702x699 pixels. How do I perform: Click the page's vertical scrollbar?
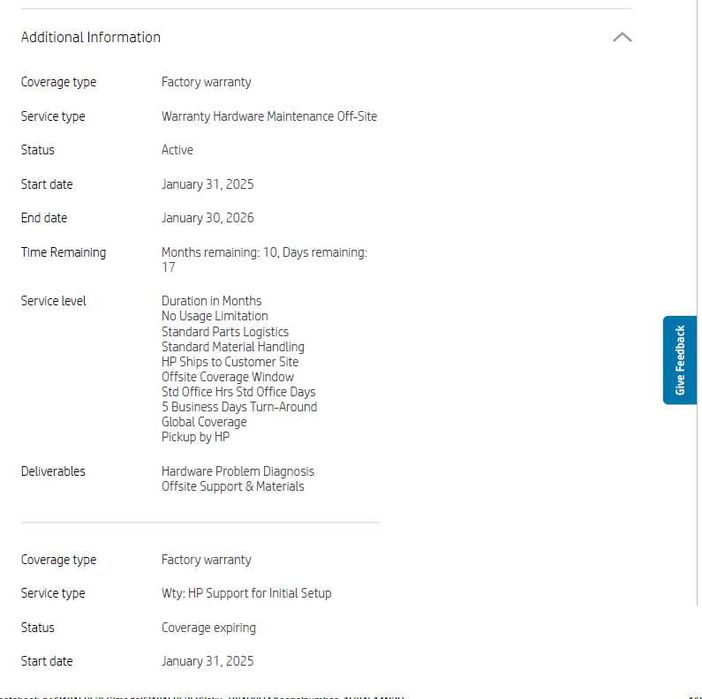[698, 300]
